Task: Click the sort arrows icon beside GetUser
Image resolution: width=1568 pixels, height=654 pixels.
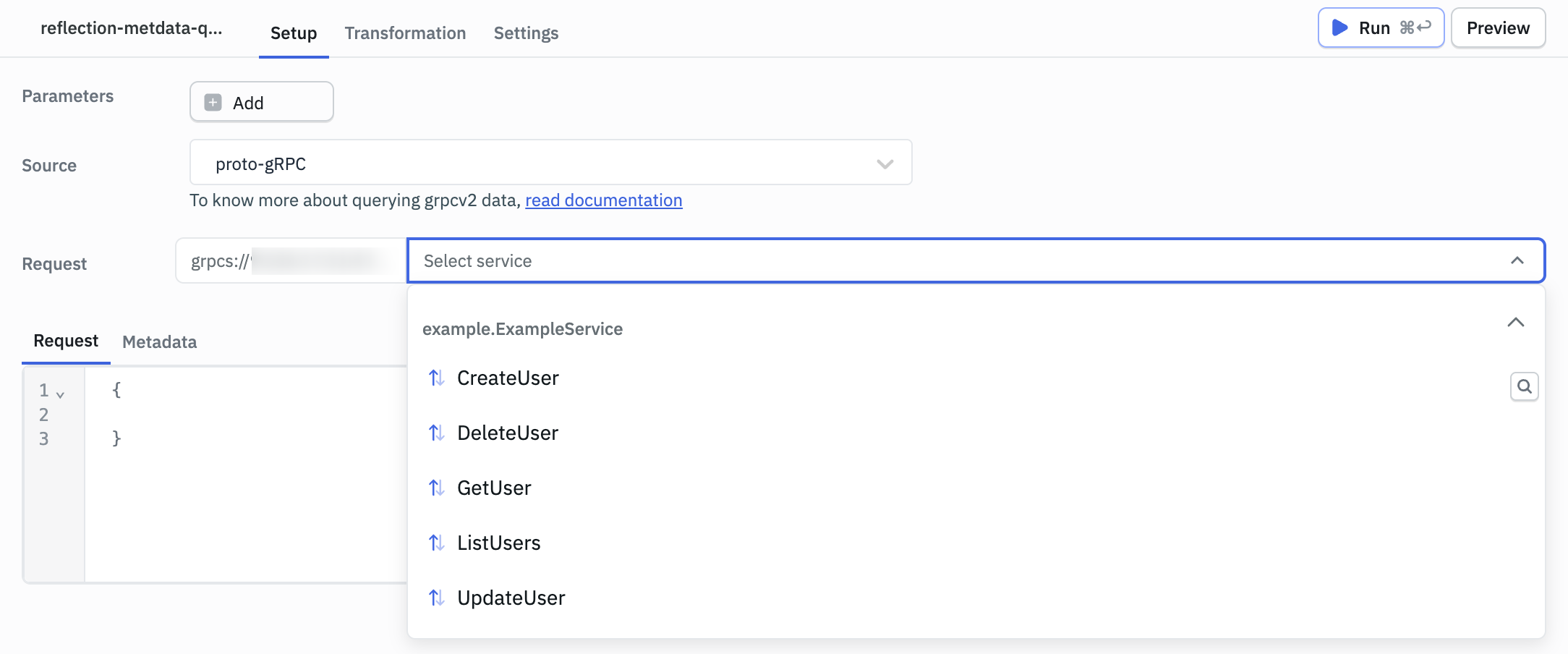Action: 437,488
